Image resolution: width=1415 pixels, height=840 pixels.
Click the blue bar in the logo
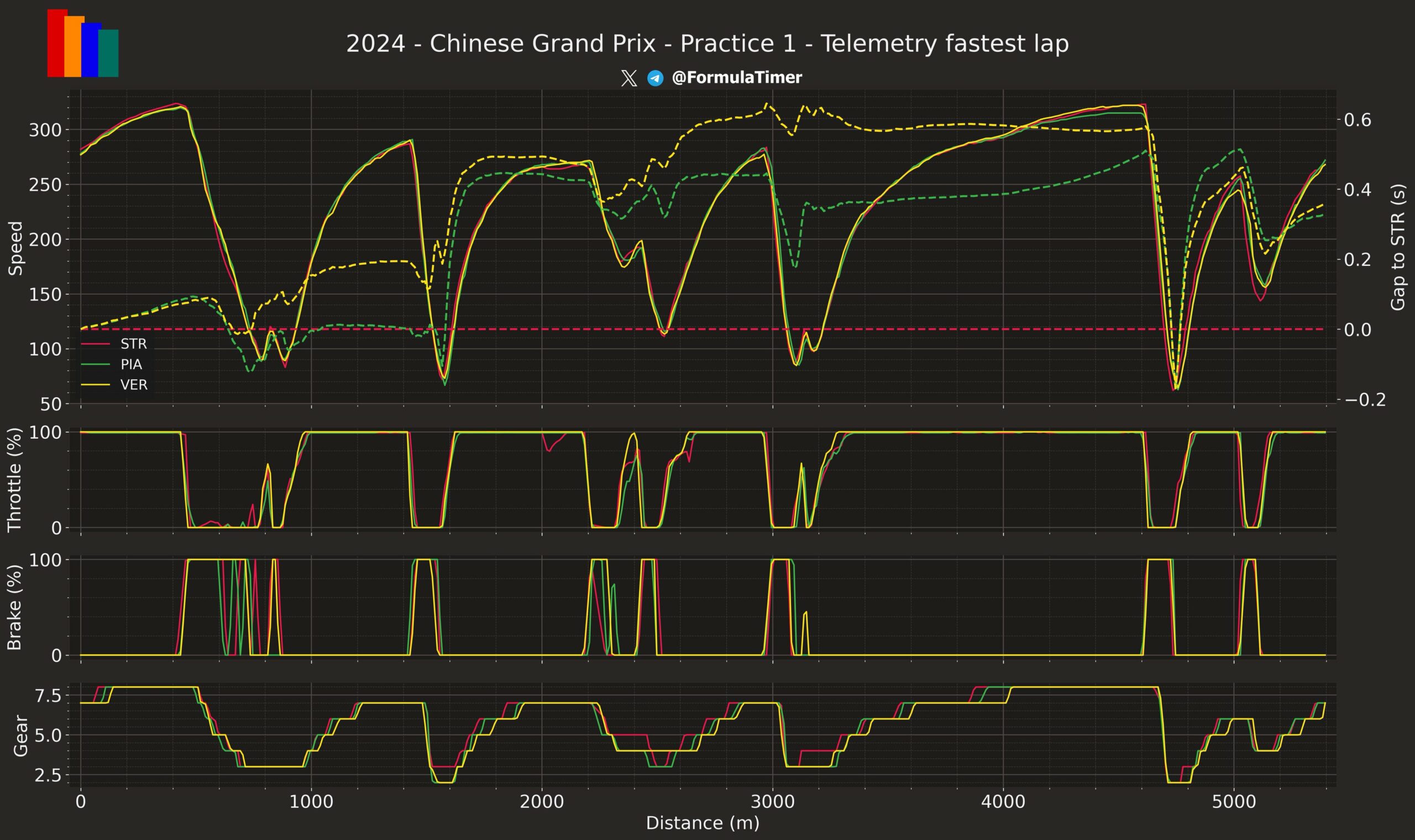[90, 50]
